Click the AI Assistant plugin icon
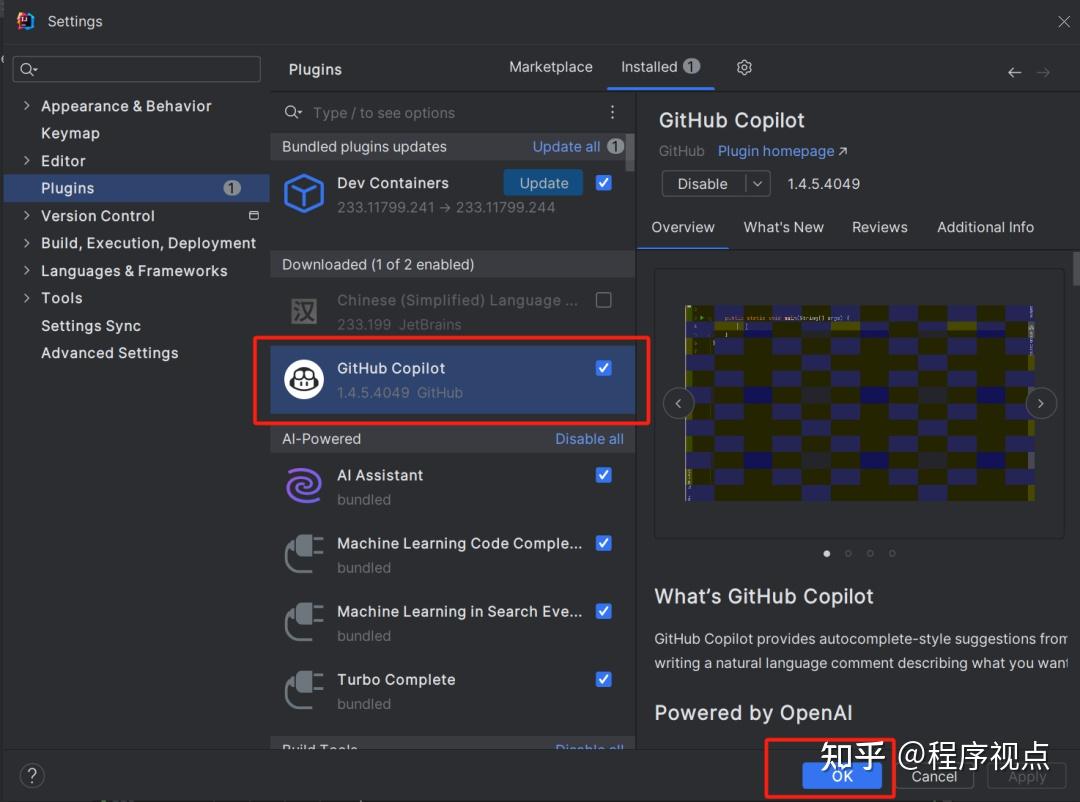1080x802 pixels. pyautogui.click(x=304, y=486)
